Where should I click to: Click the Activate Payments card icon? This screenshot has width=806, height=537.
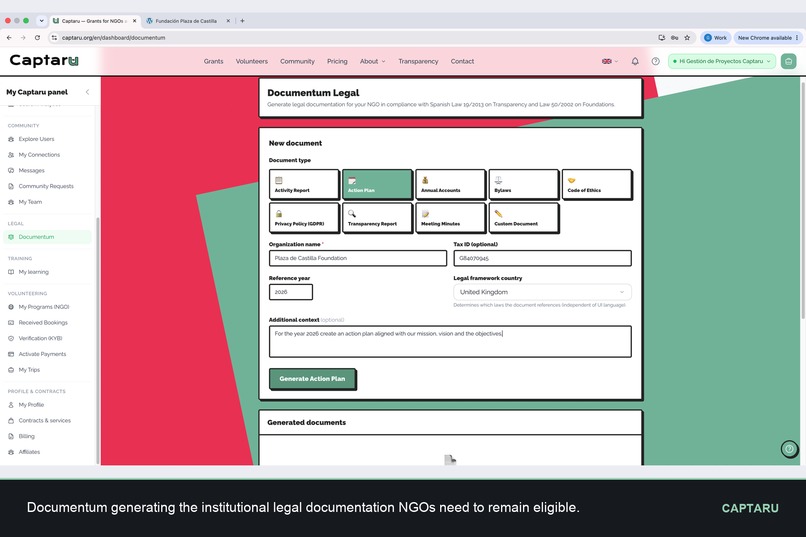click(11, 354)
